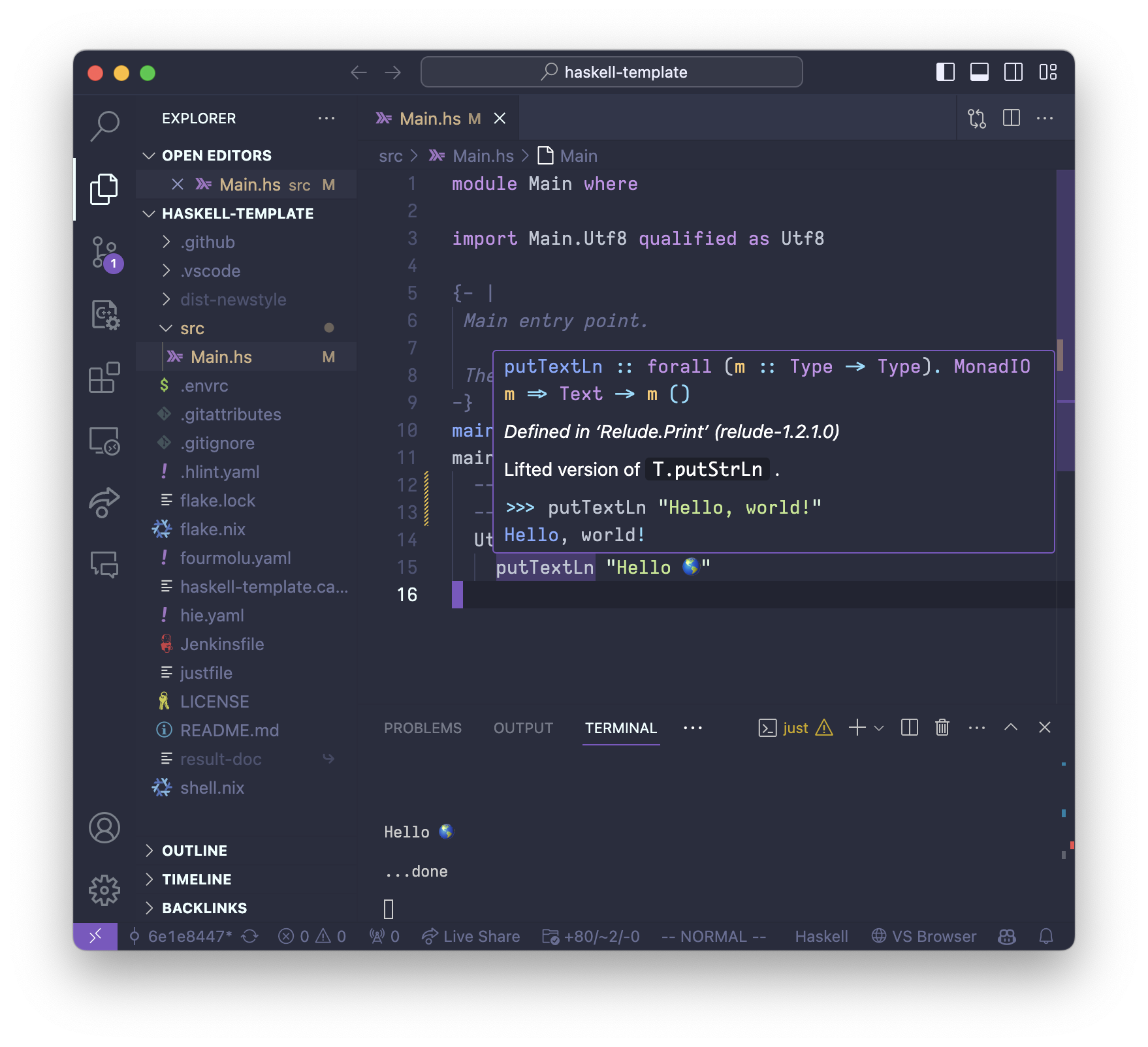Switch to the OUTPUT tab

pos(523,727)
